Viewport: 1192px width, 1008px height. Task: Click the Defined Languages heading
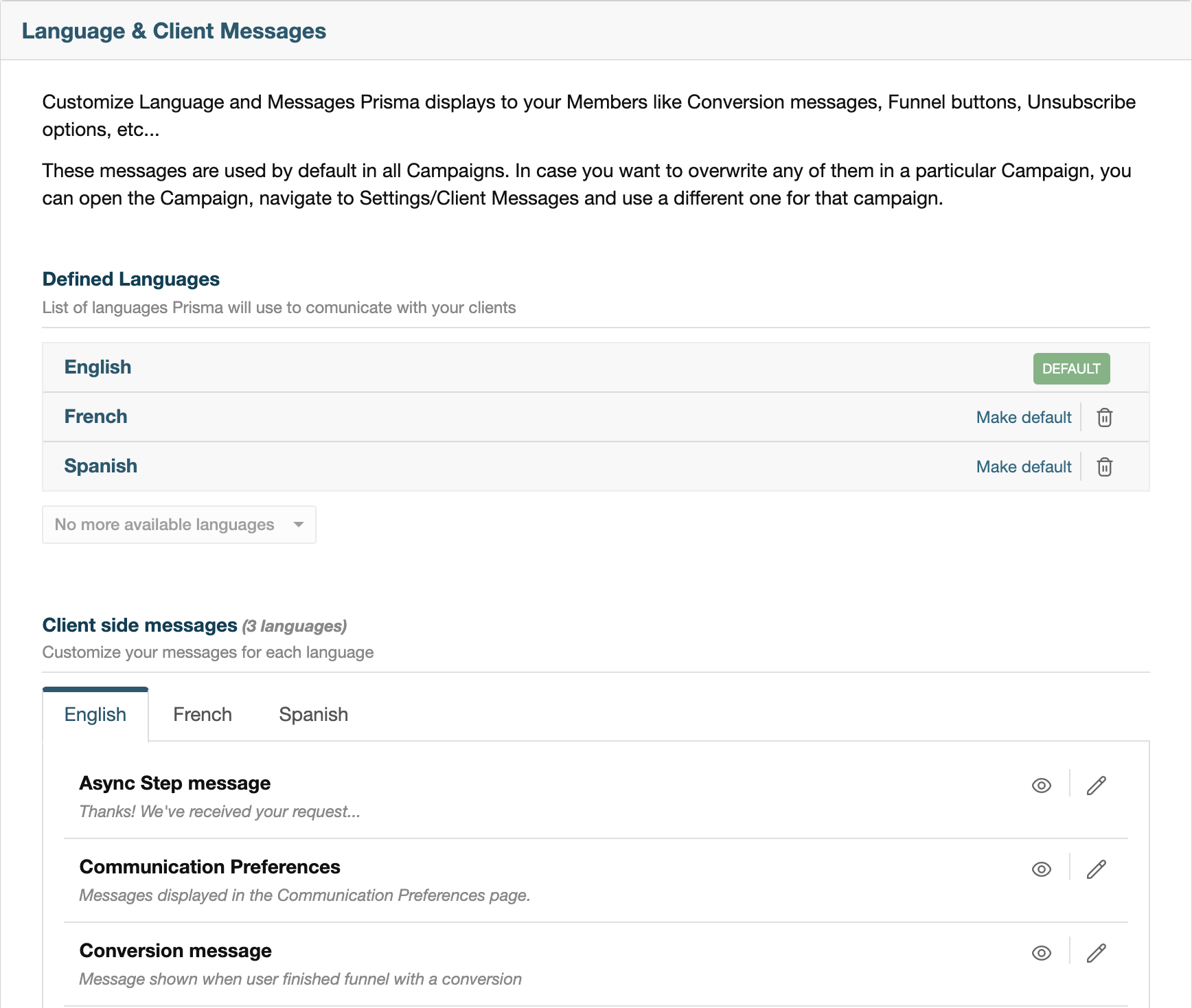pos(131,279)
